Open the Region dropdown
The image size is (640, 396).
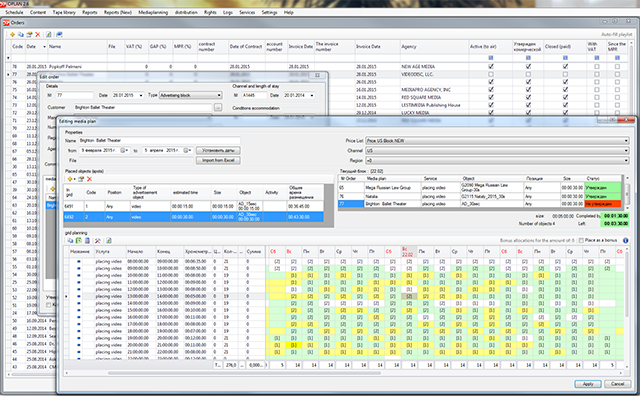(626, 160)
